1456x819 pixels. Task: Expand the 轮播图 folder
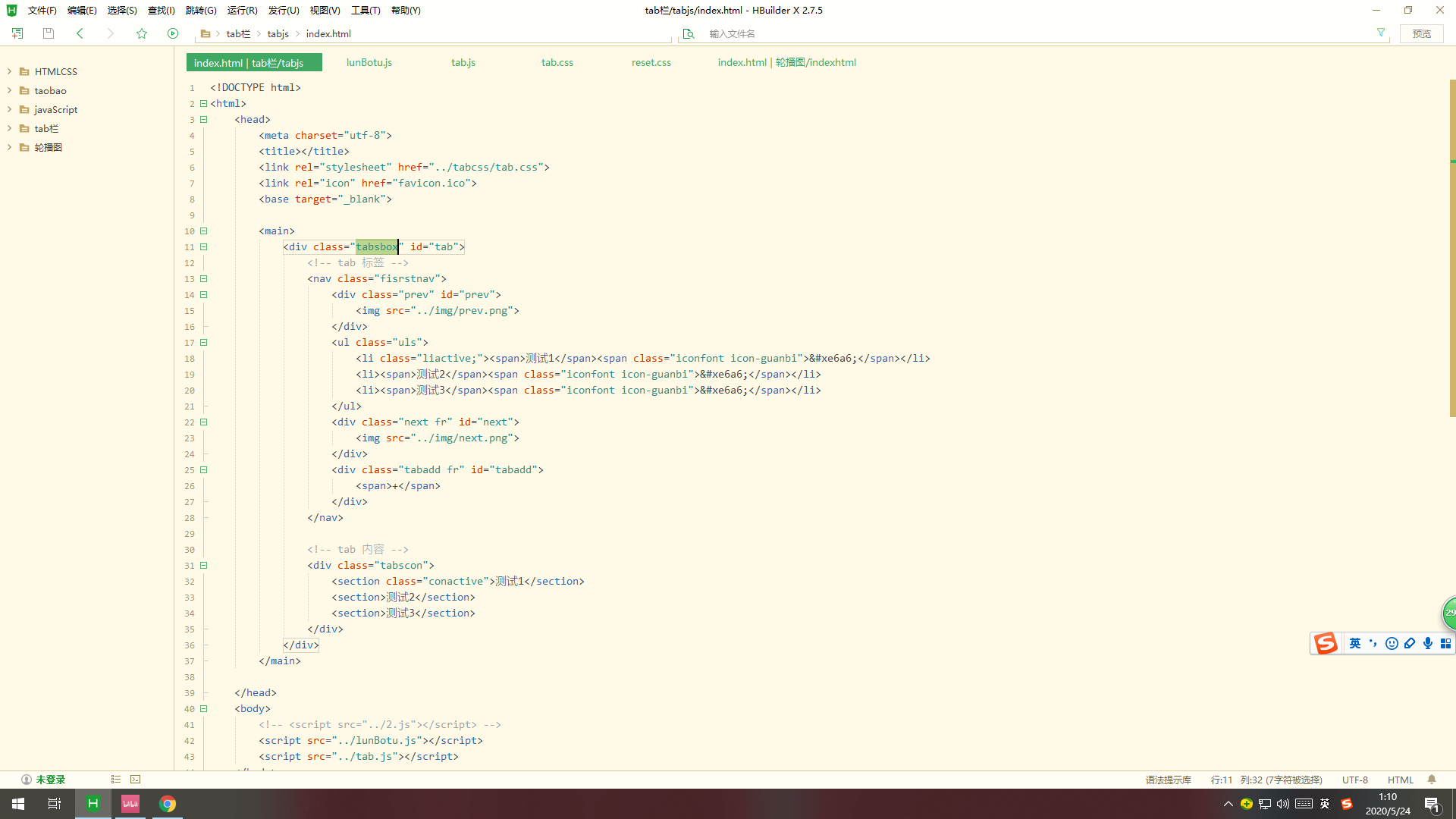[x=9, y=147]
